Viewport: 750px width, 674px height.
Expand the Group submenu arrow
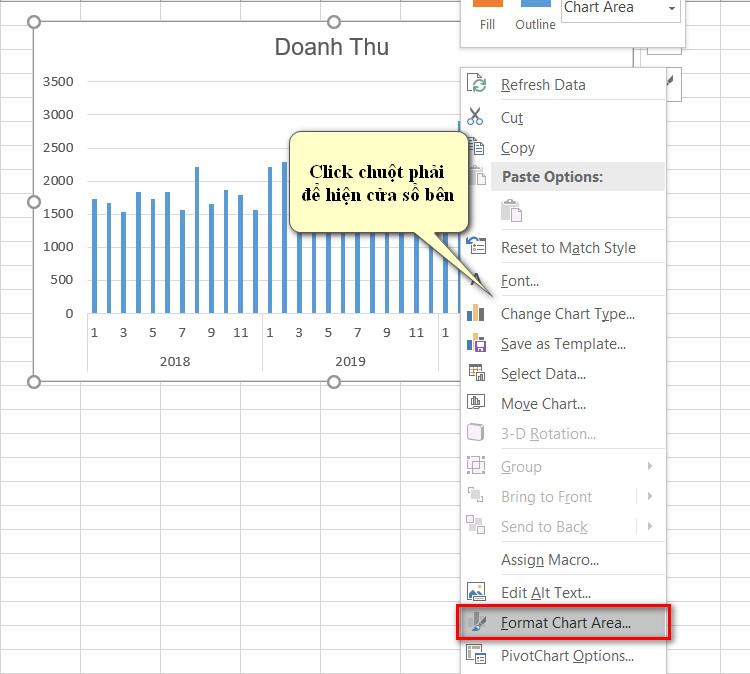coord(650,466)
